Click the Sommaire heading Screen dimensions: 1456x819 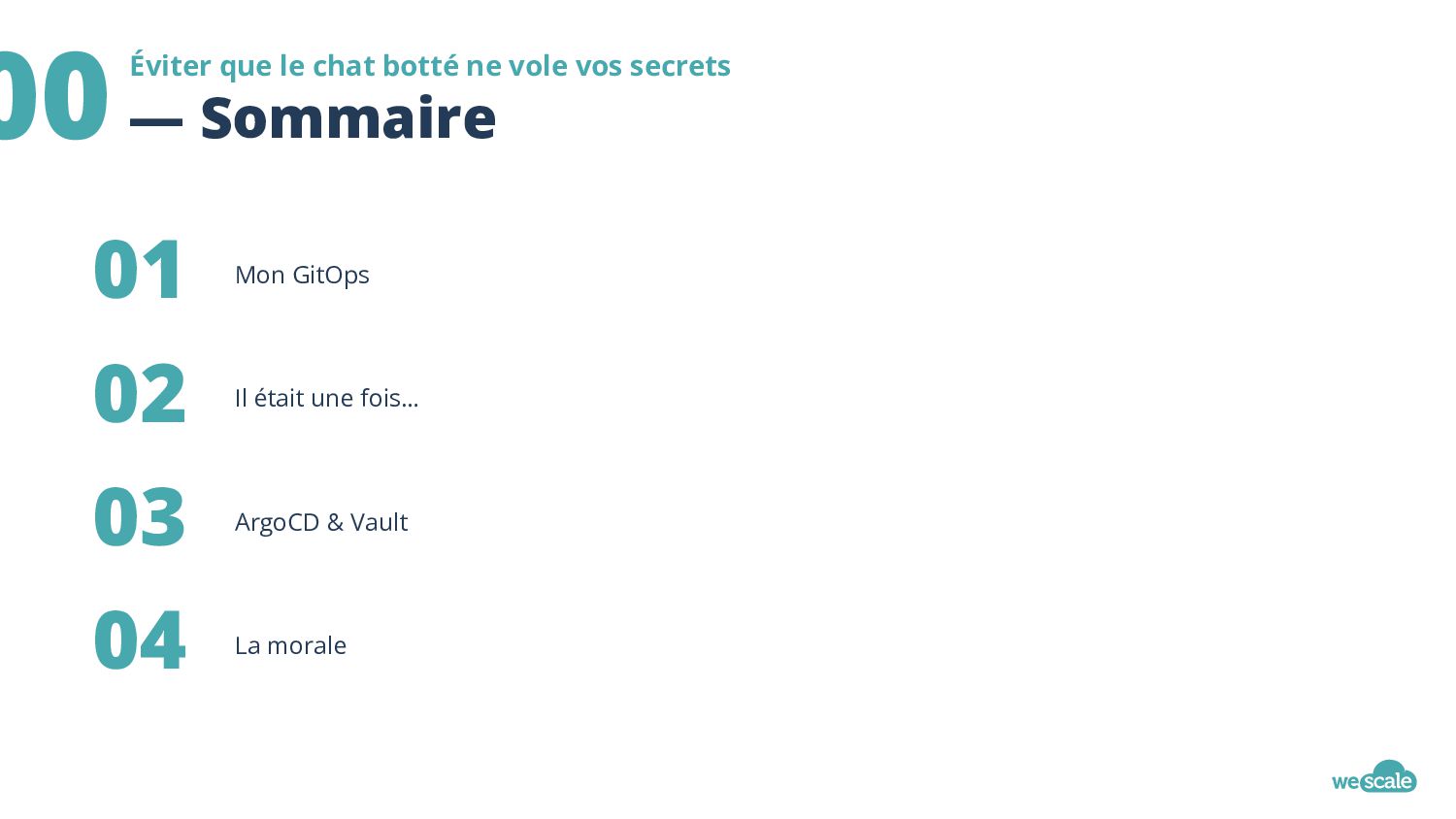tap(348, 117)
